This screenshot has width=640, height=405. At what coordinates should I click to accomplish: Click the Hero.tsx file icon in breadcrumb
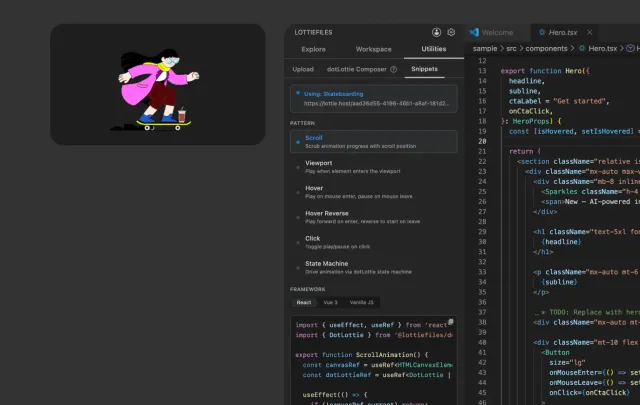582,49
